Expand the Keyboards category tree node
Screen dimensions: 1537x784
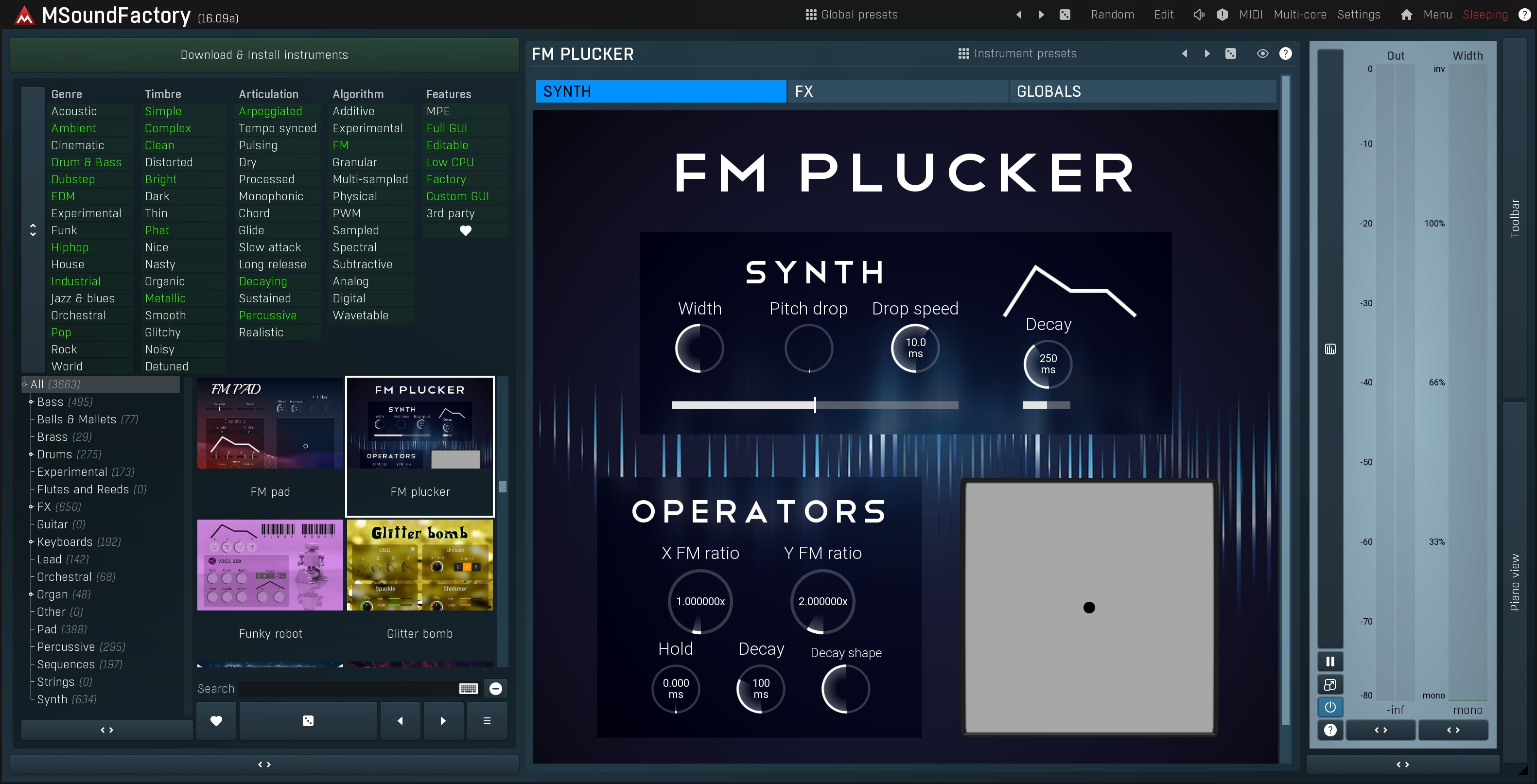click(31, 542)
